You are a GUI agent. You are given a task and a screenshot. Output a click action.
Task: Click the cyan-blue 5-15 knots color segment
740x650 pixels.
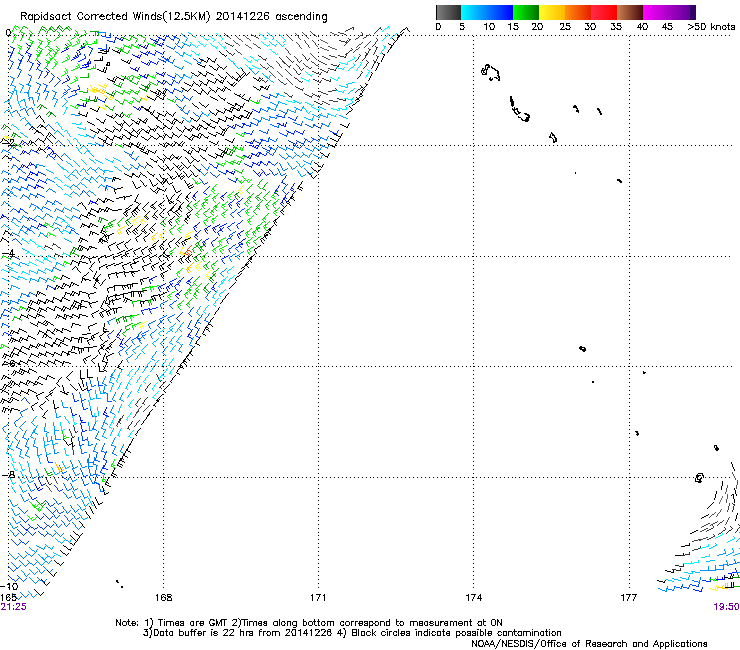(487, 12)
